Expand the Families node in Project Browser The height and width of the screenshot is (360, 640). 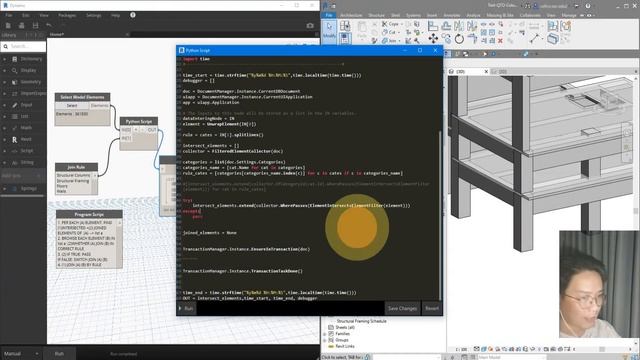point(325,334)
